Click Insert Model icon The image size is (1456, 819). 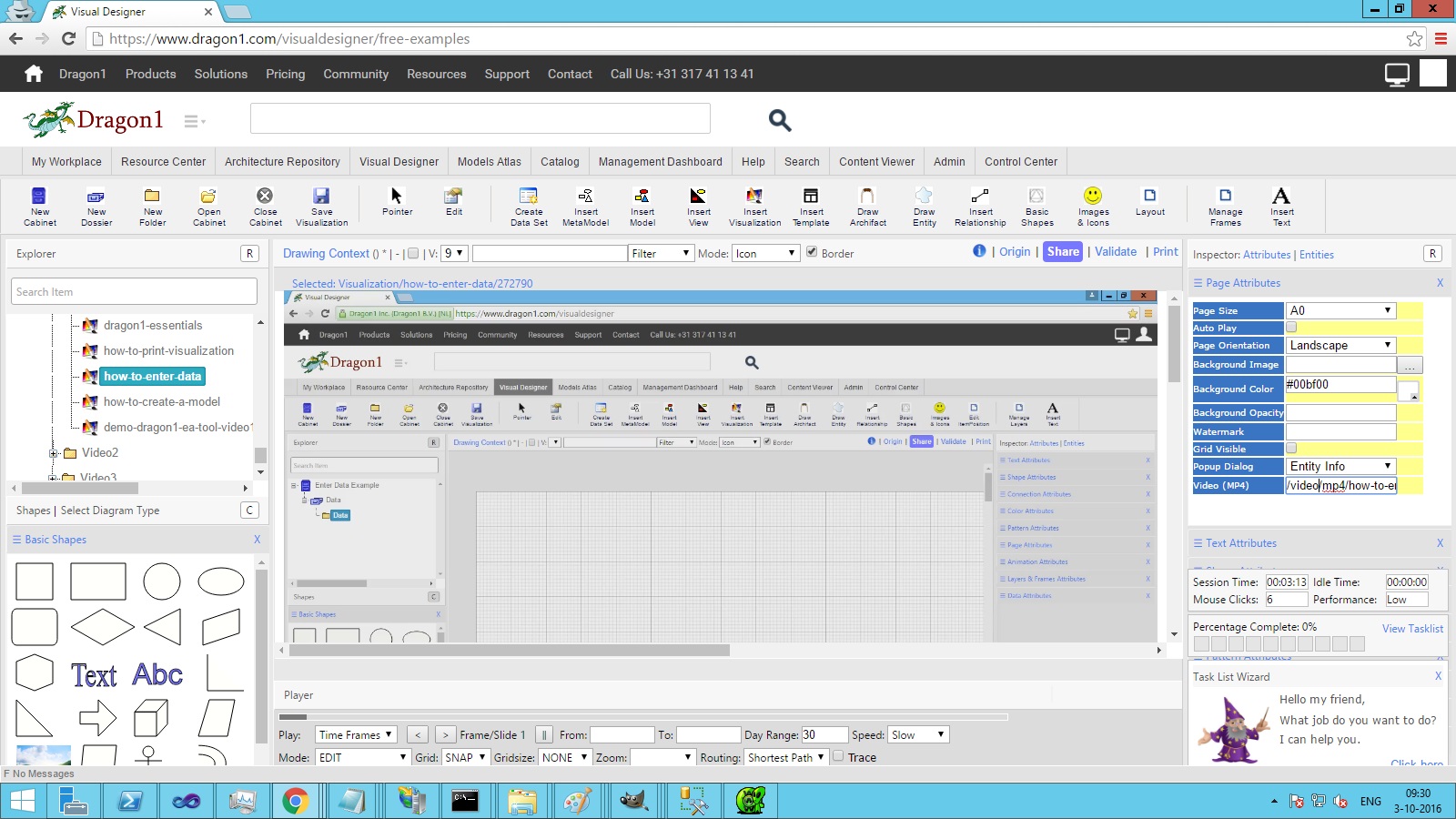pos(642,206)
